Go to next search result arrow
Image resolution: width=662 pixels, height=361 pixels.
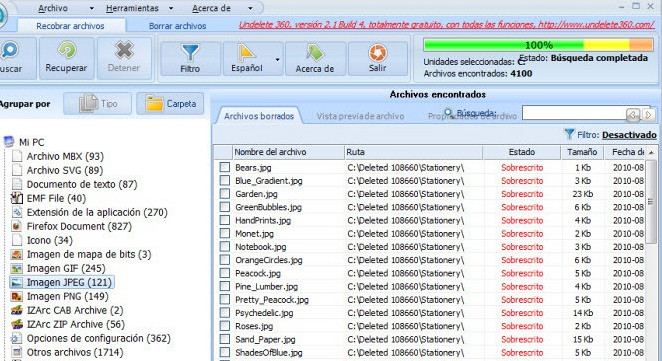click(648, 114)
